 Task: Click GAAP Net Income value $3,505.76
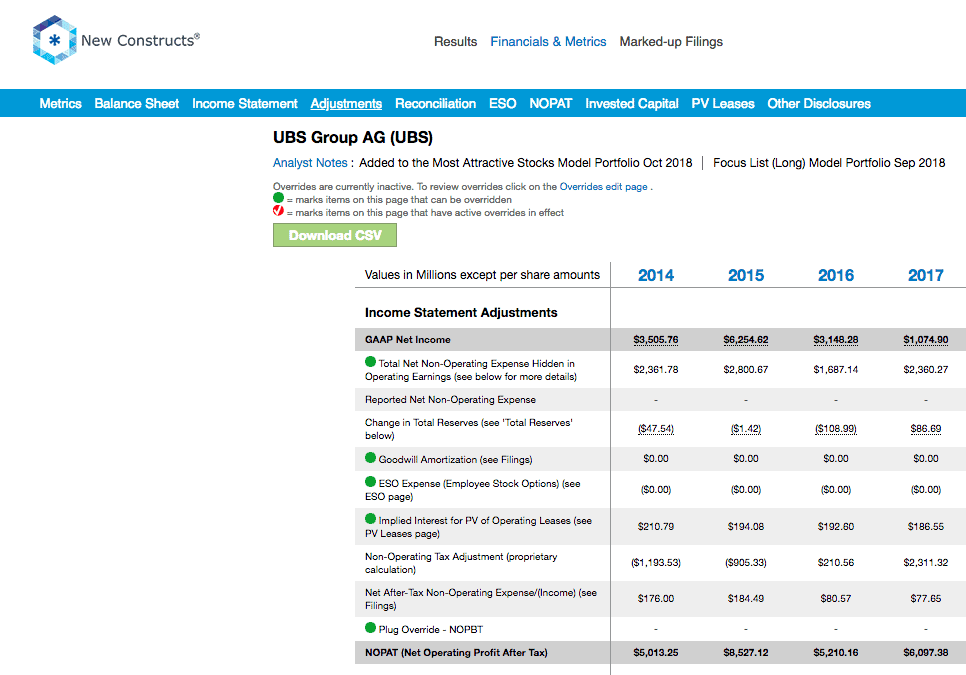click(x=656, y=339)
